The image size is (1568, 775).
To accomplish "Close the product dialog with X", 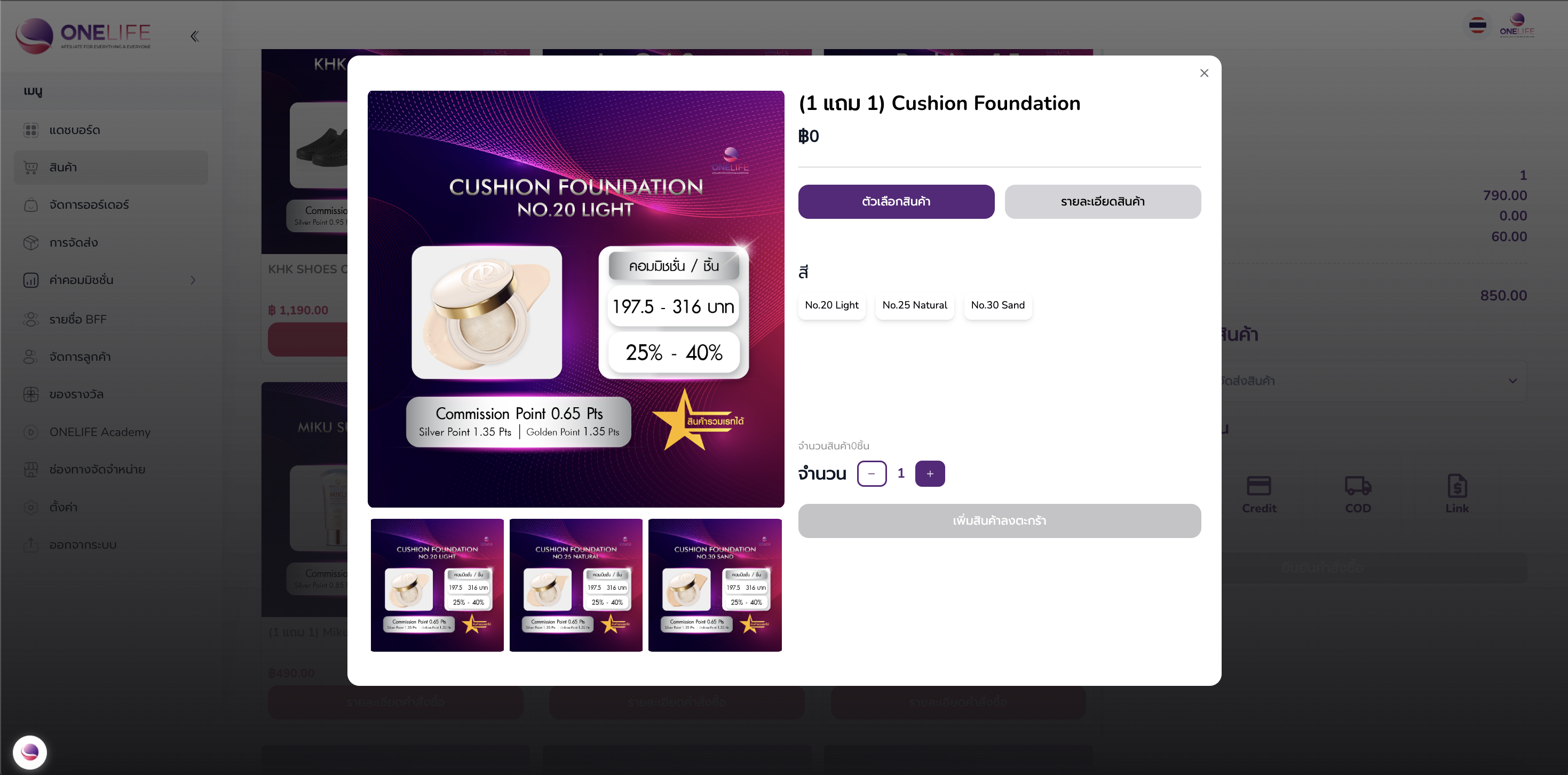I will tap(1204, 73).
